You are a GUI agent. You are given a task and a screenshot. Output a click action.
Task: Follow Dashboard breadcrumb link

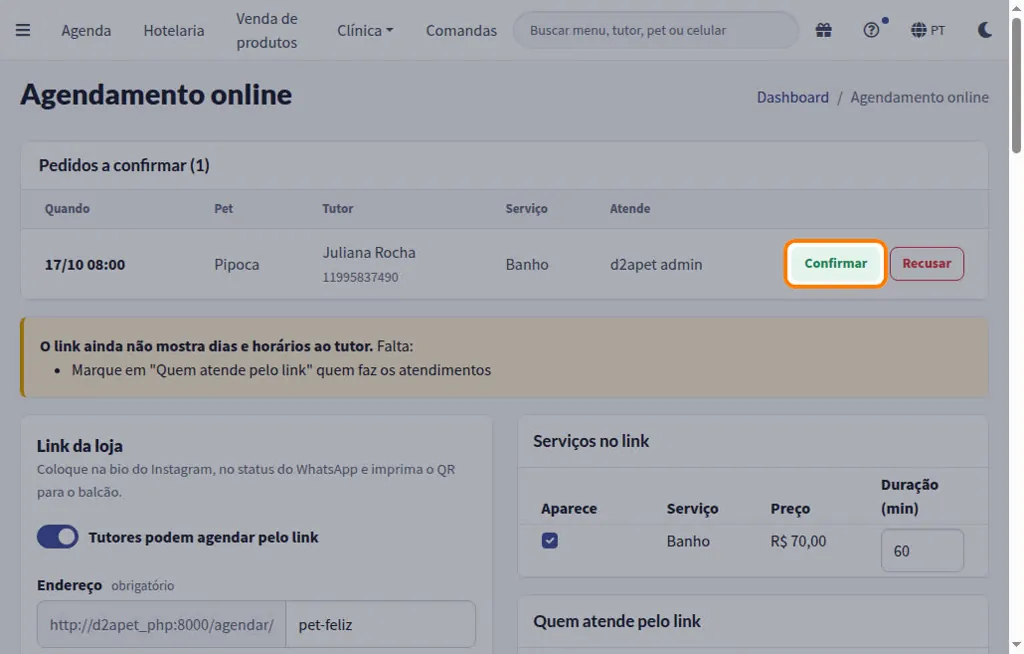[792, 97]
